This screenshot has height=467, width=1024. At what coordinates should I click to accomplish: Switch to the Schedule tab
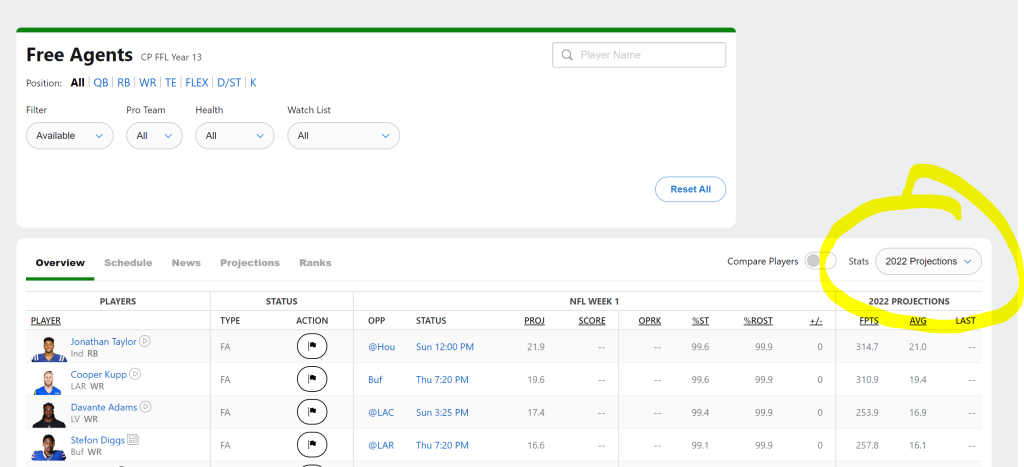(128, 263)
